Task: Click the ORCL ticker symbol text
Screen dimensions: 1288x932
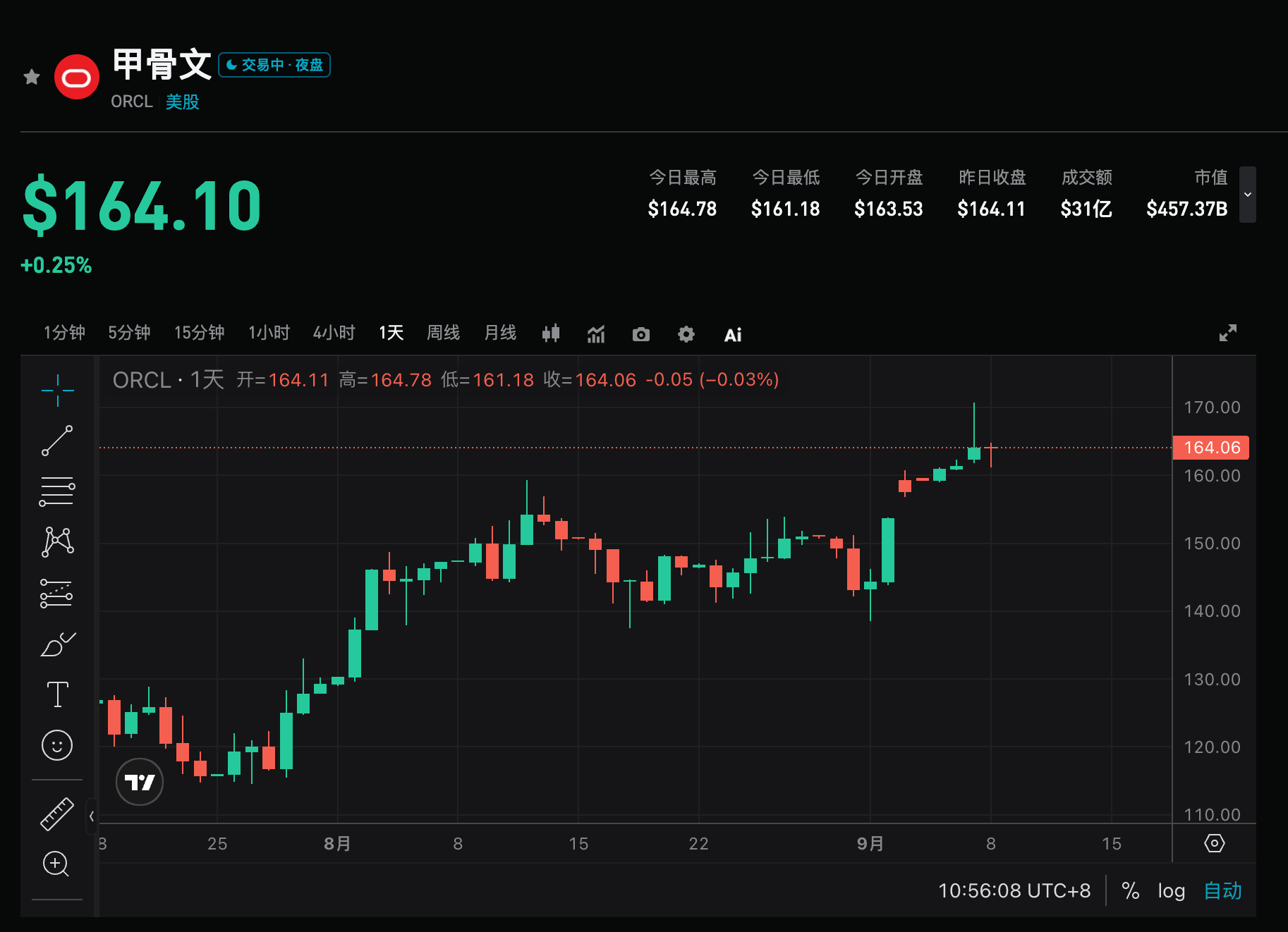Action: pos(132,102)
